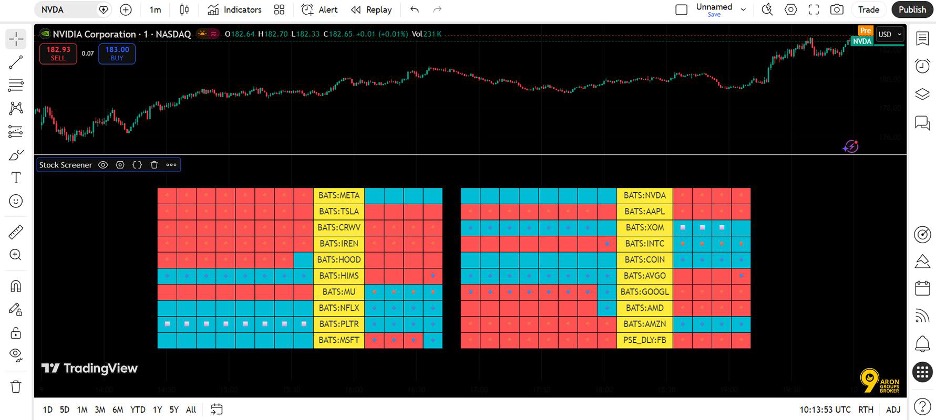Click the 182.93 SELL button
936x420 pixels.
(x=58, y=53)
